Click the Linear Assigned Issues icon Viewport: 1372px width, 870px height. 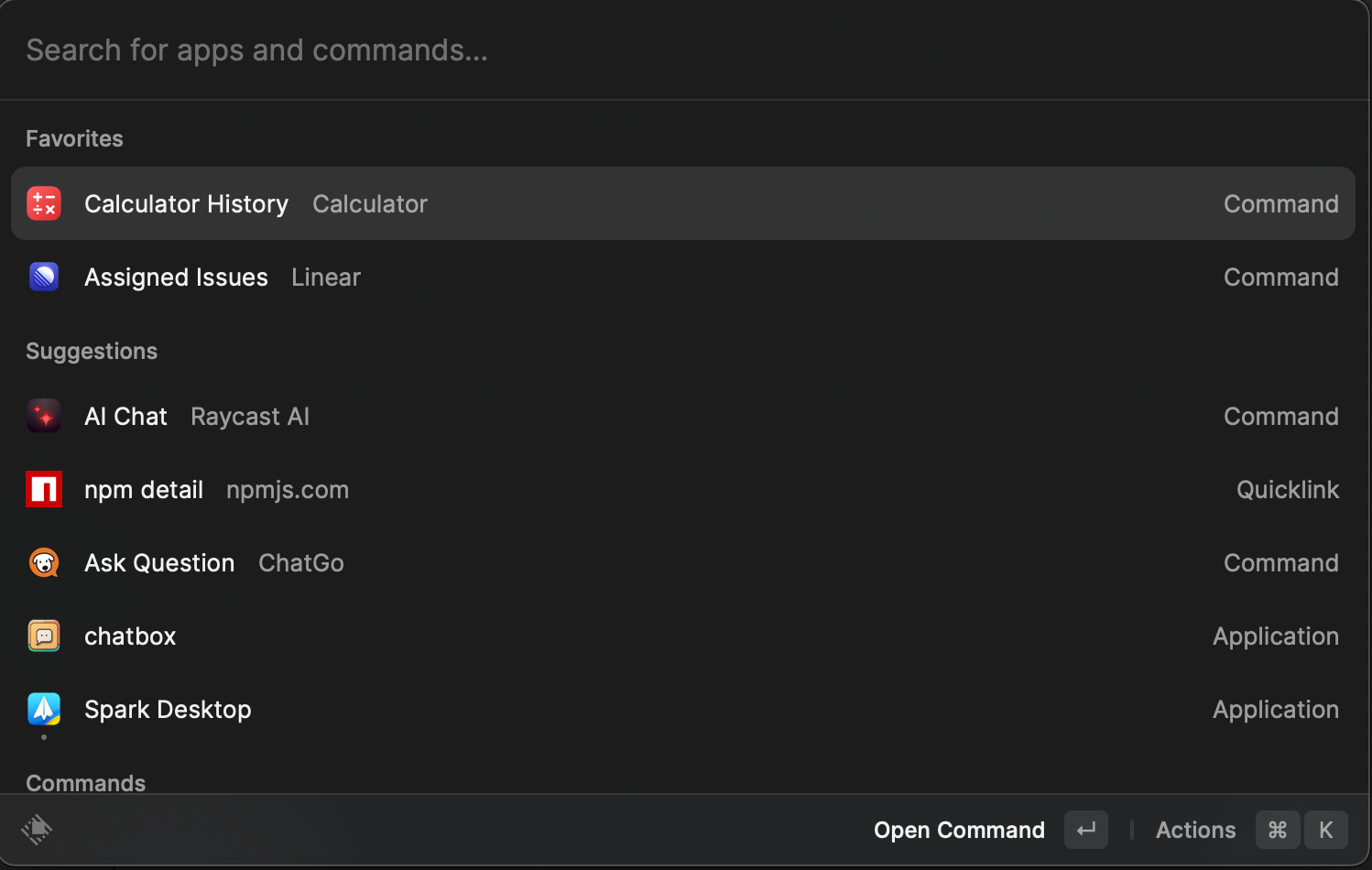point(44,277)
